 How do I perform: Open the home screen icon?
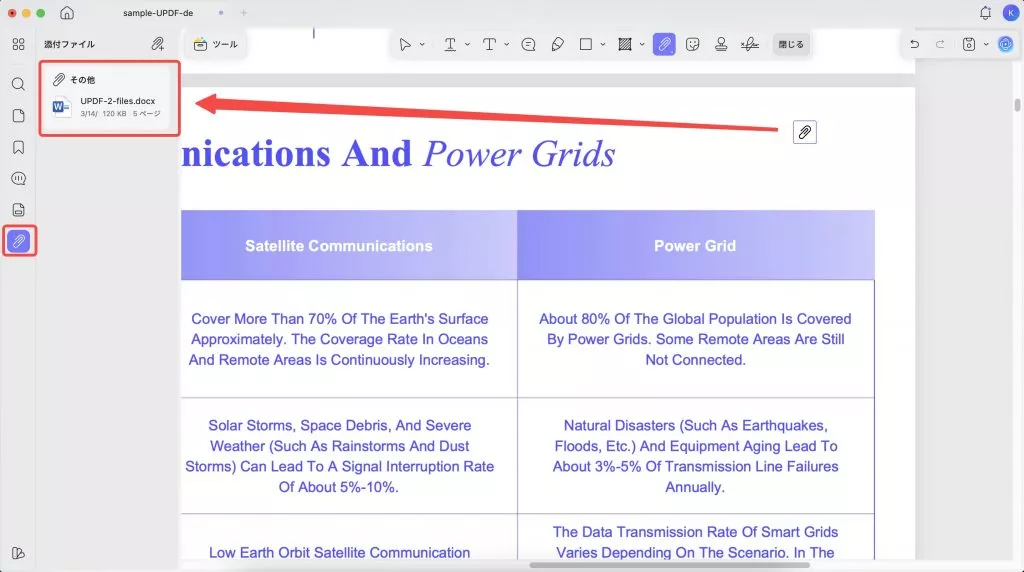67,12
